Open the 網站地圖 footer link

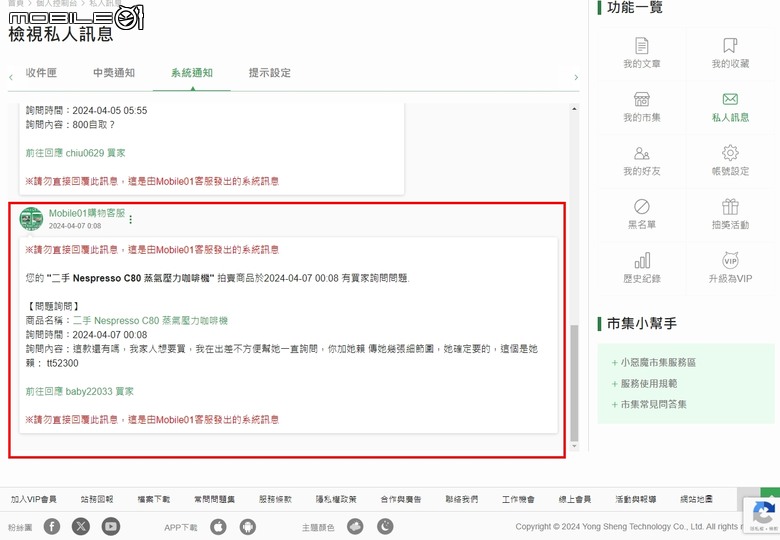click(696, 499)
